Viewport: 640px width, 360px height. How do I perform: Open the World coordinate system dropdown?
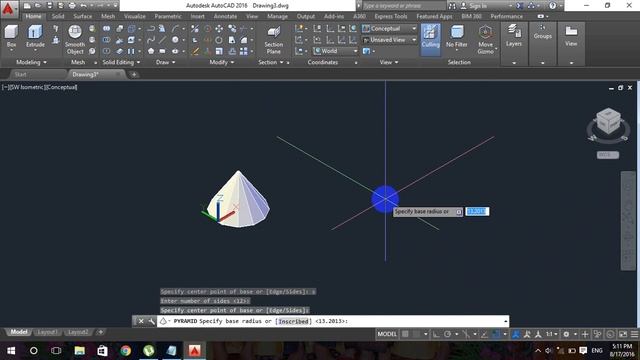point(336,51)
